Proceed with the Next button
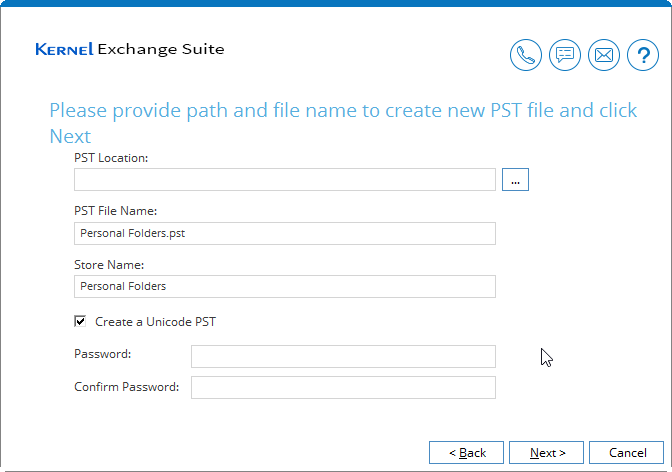672x472 pixels. pyautogui.click(x=546, y=453)
